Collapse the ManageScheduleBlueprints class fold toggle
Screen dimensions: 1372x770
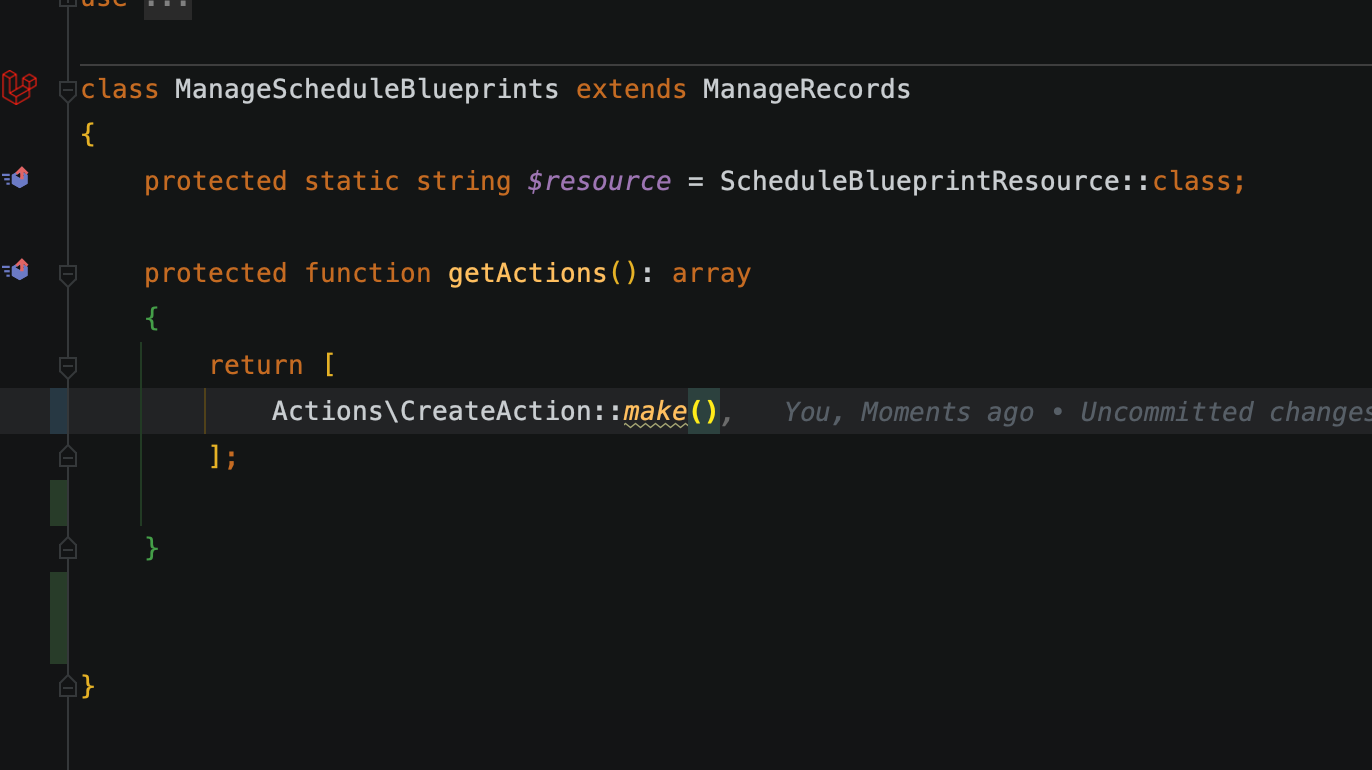coord(67,91)
